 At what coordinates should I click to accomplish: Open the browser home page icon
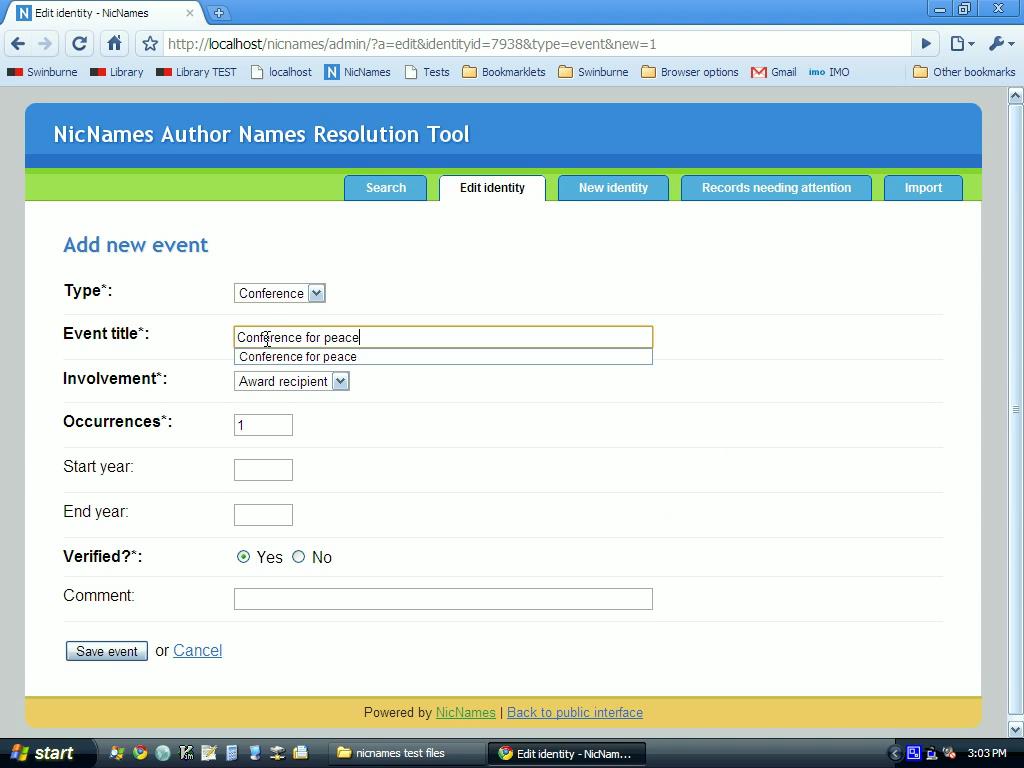pyautogui.click(x=114, y=44)
